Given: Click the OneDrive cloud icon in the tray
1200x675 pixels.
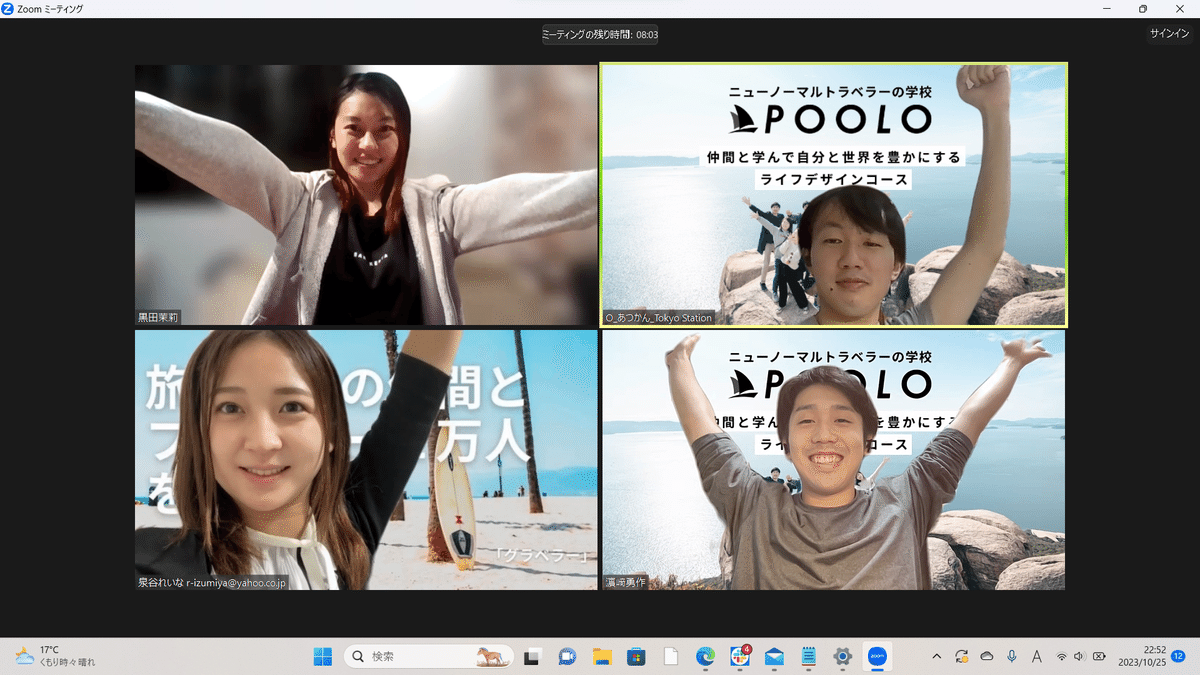Looking at the screenshot, I should (986, 657).
